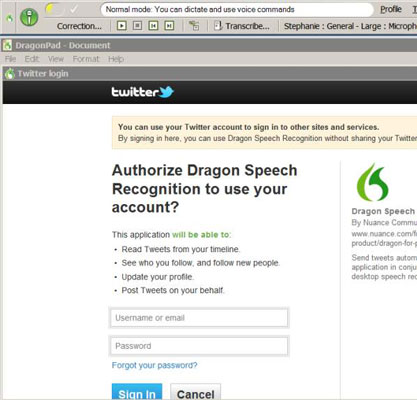417x400 pixels.
Task: Click the Cancel button
Action: [196, 392]
